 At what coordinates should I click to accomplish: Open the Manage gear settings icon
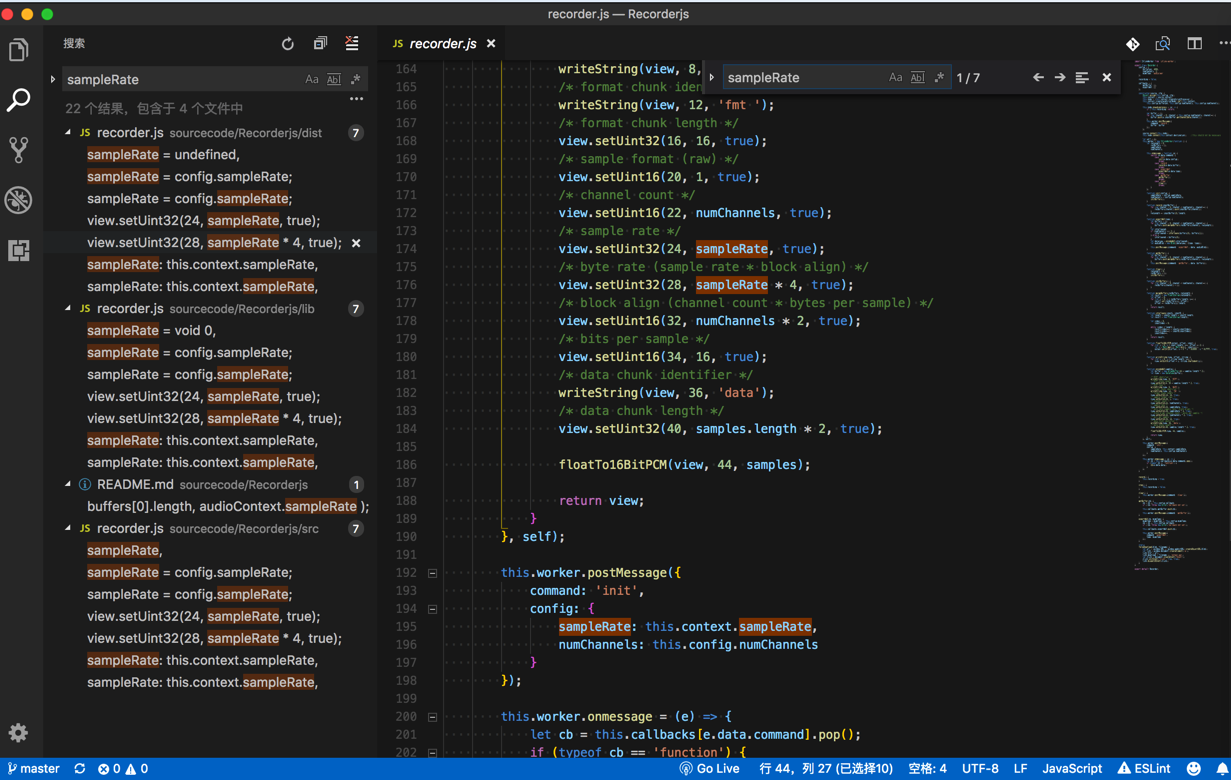(x=18, y=732)
